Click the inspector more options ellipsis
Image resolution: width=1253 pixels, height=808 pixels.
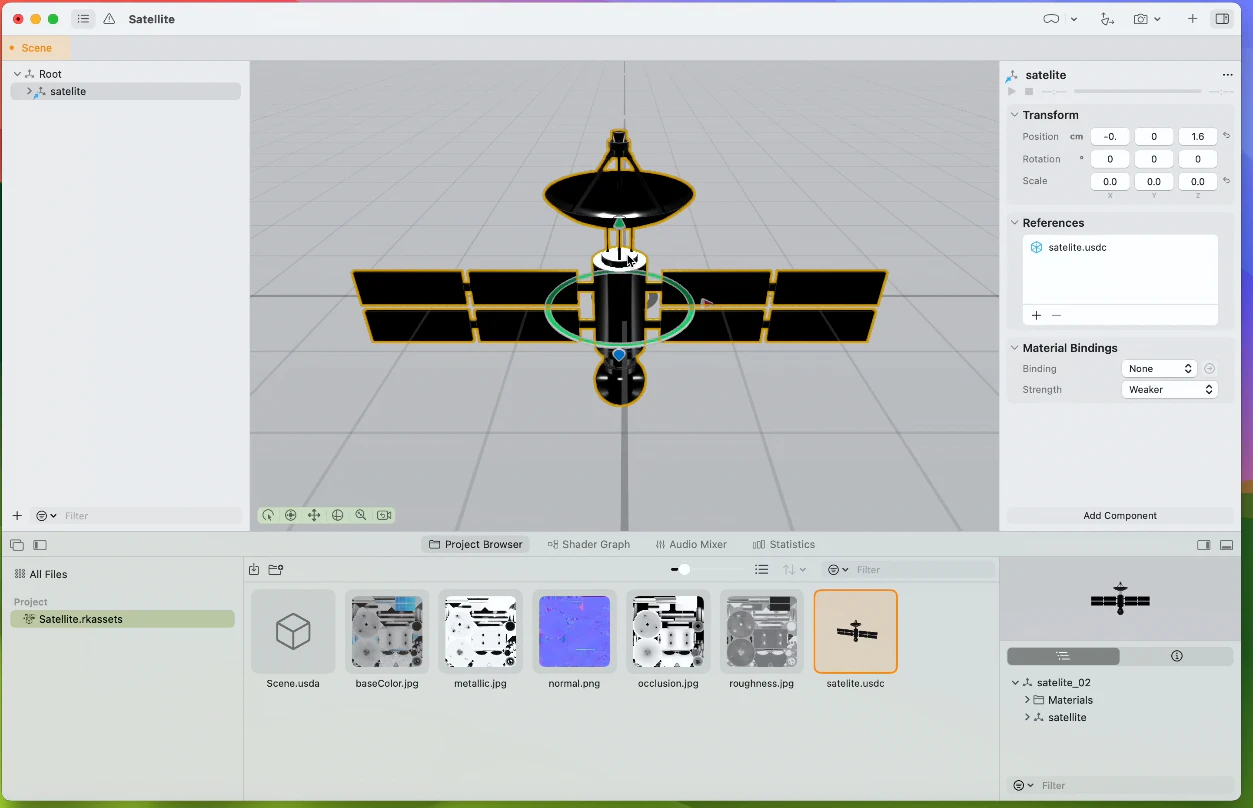(x=1227, y=75)
